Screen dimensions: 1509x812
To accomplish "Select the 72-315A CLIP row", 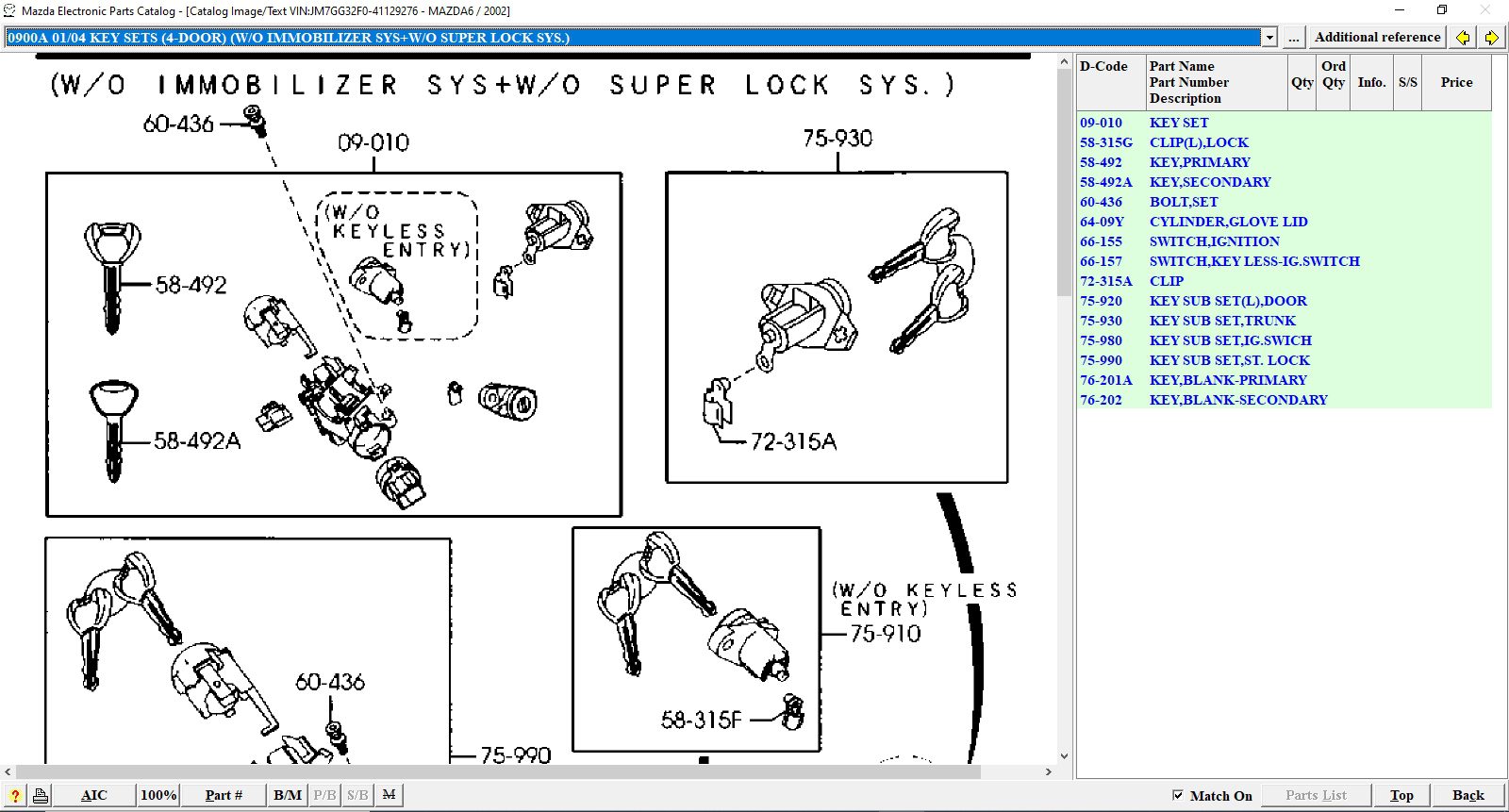I will point(1285,281).
